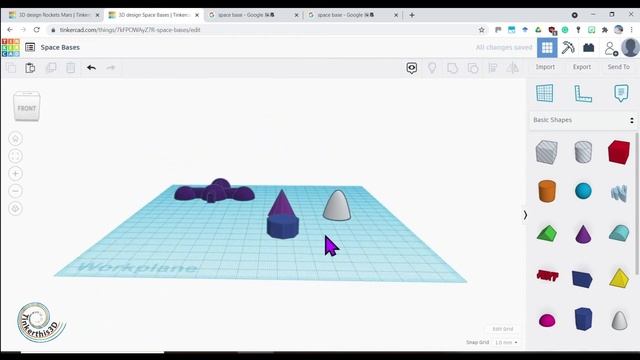Pick the blue Sphere shape
The height and width of the screenshot is (360, 640).
[583, 191]
